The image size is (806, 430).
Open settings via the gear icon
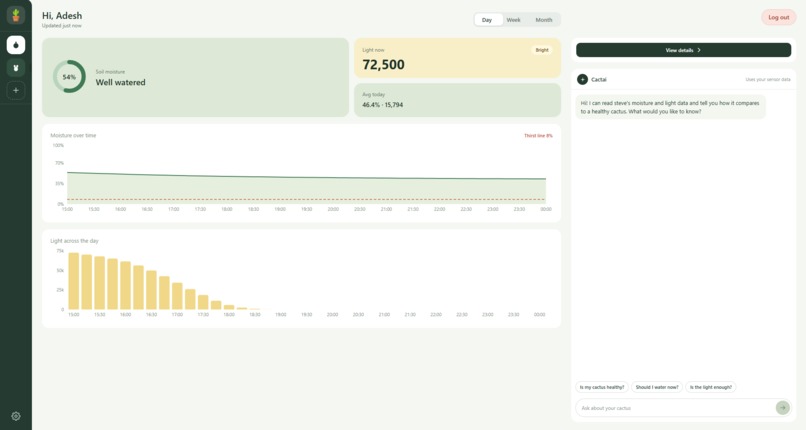[16, 416]
